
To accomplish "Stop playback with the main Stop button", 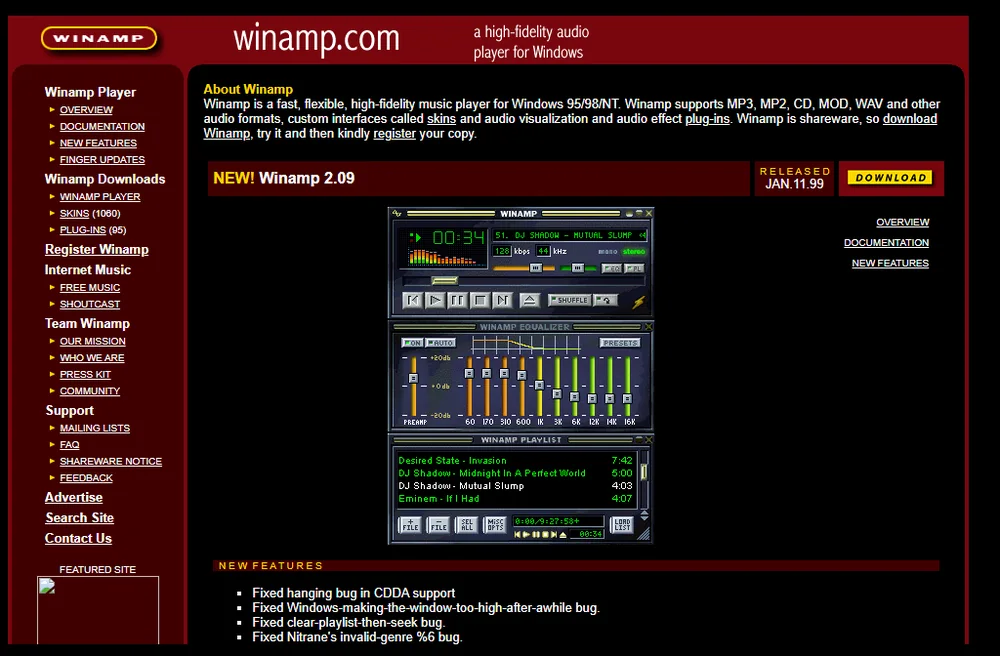I will (x=480, y=300).
